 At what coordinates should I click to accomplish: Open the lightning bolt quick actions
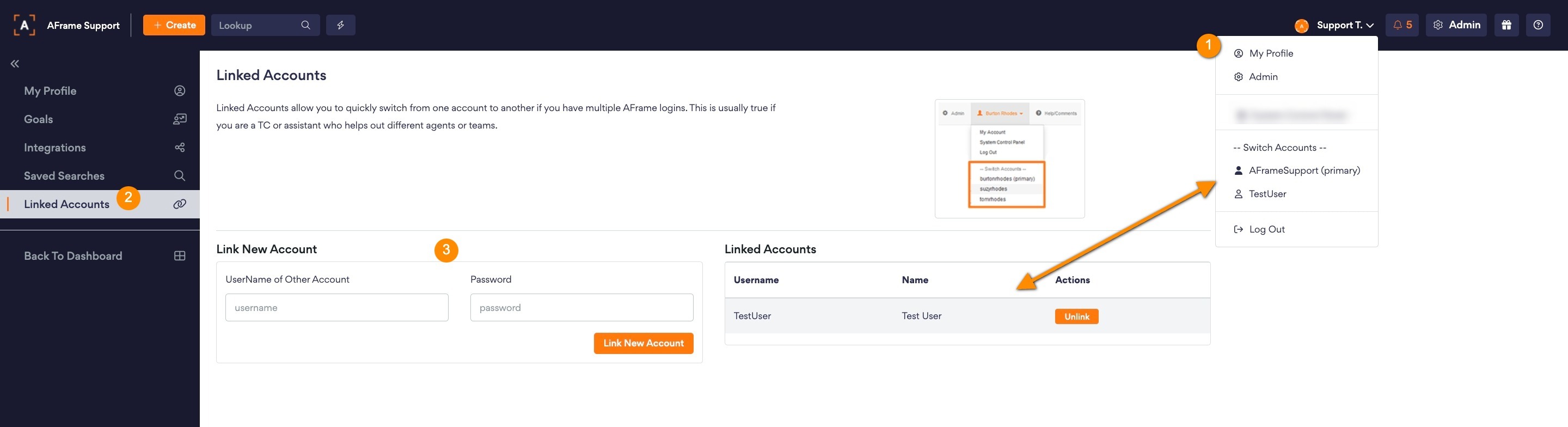click(341, 25)
